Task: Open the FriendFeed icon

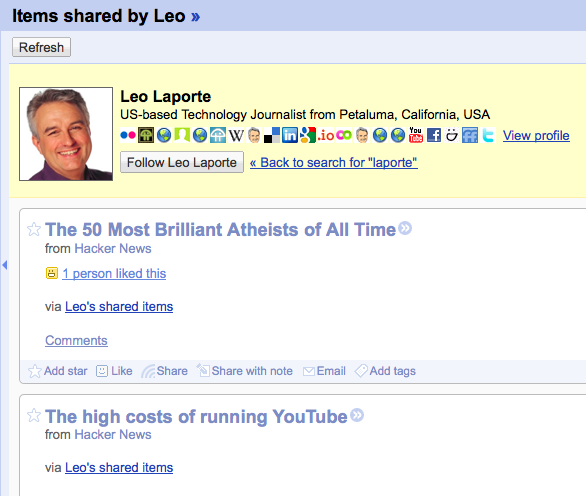Action: coord(470,135)
